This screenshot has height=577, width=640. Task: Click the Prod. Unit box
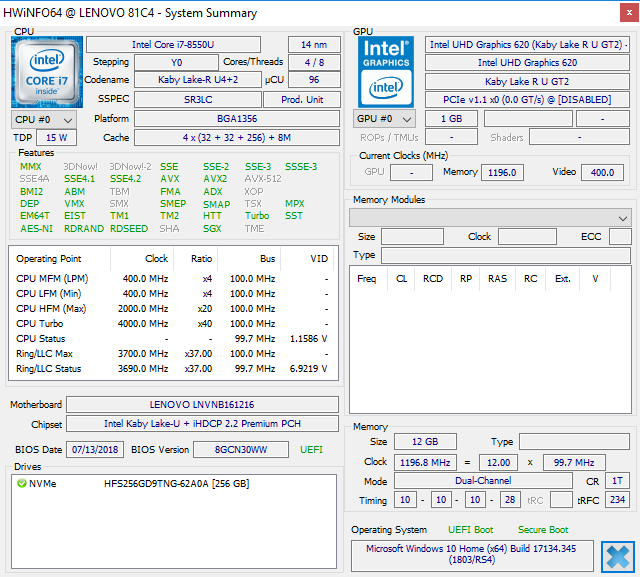click(301, 100)
